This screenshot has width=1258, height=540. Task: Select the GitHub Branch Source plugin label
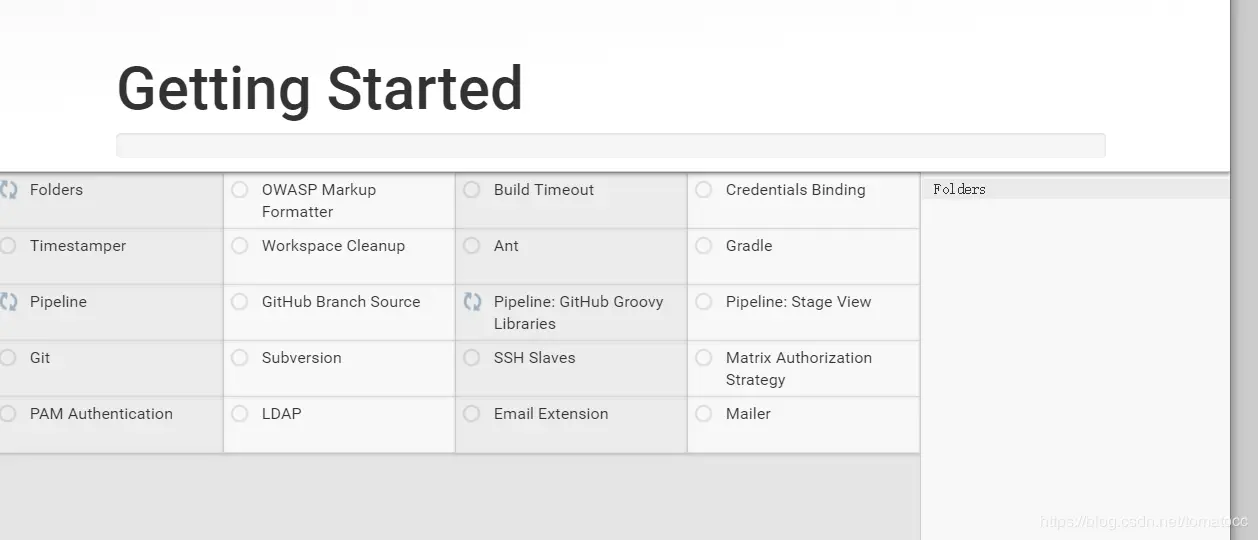tap(341, 302)
